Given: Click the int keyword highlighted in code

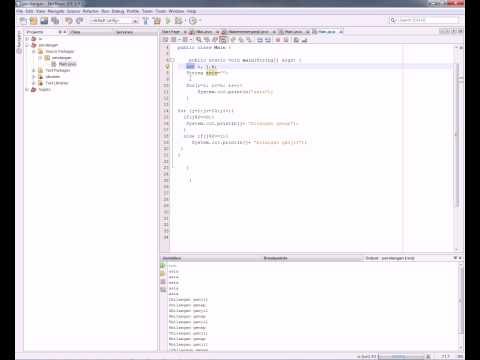Looking at the screenshot, I should (x=190, y=66).
